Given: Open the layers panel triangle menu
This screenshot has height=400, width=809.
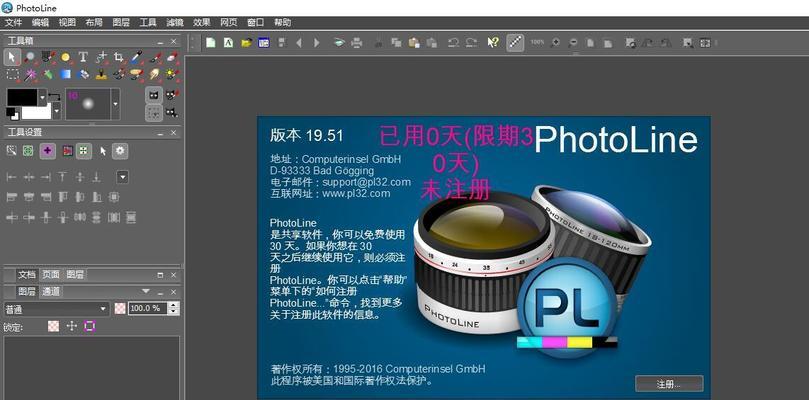Looking at the screenshot, I should pyautogui.click(x=145, y=291).
